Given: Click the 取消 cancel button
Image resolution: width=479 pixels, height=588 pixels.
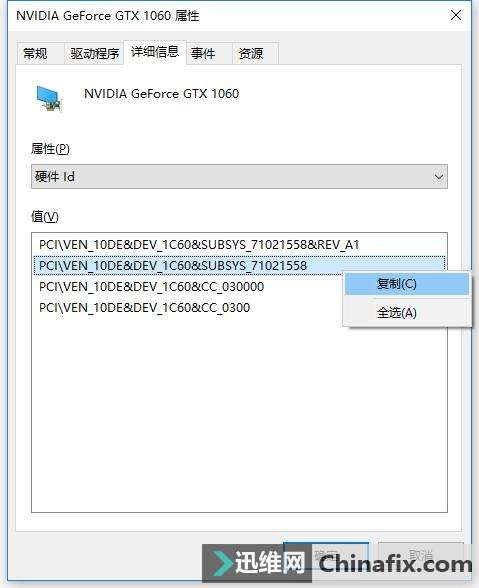Looking at the screenshot, I should (421, 555).
